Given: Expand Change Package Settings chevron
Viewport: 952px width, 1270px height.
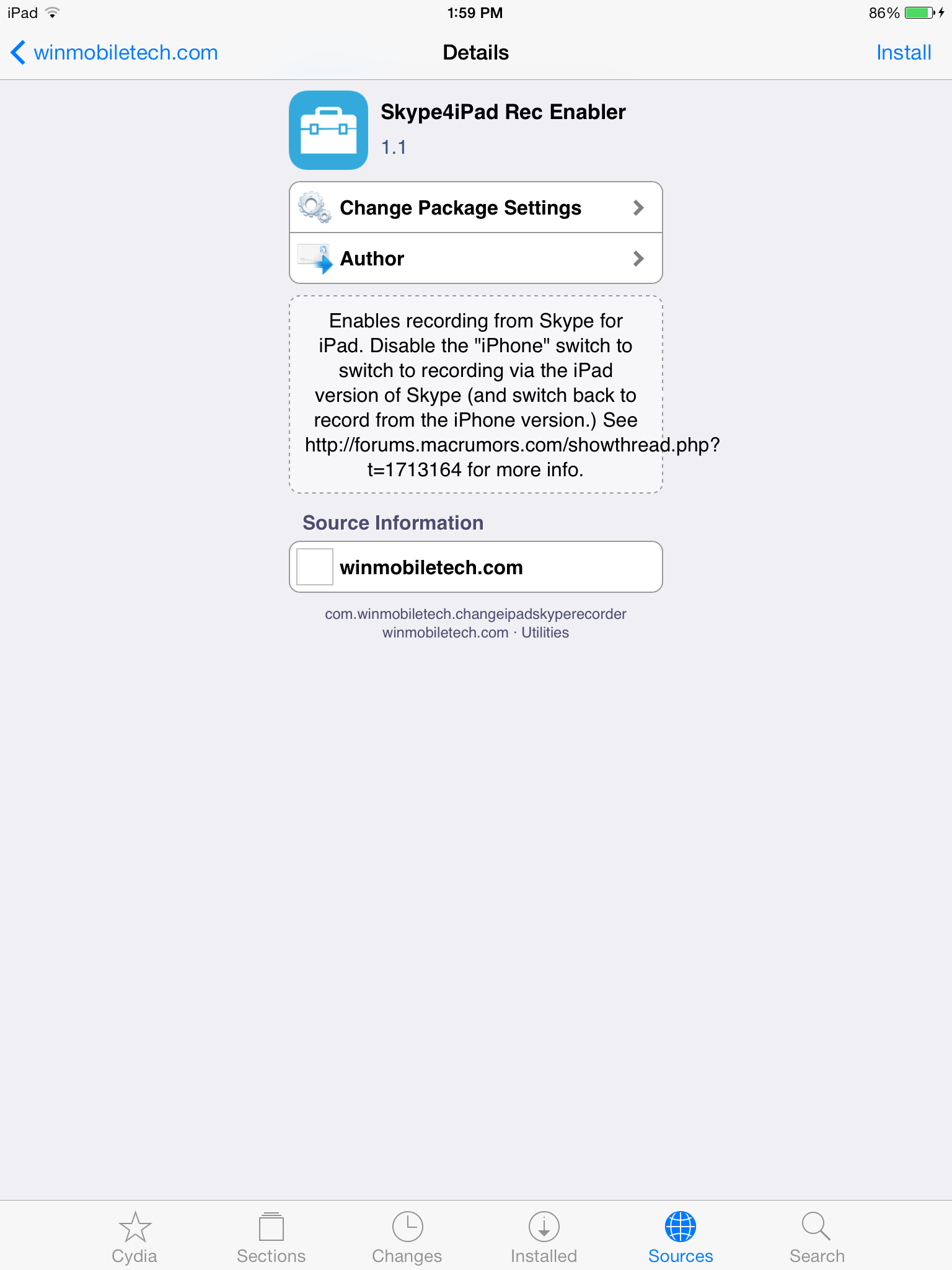Looking at the screenshot, I should pyautogui.click(x=638, y=208).
